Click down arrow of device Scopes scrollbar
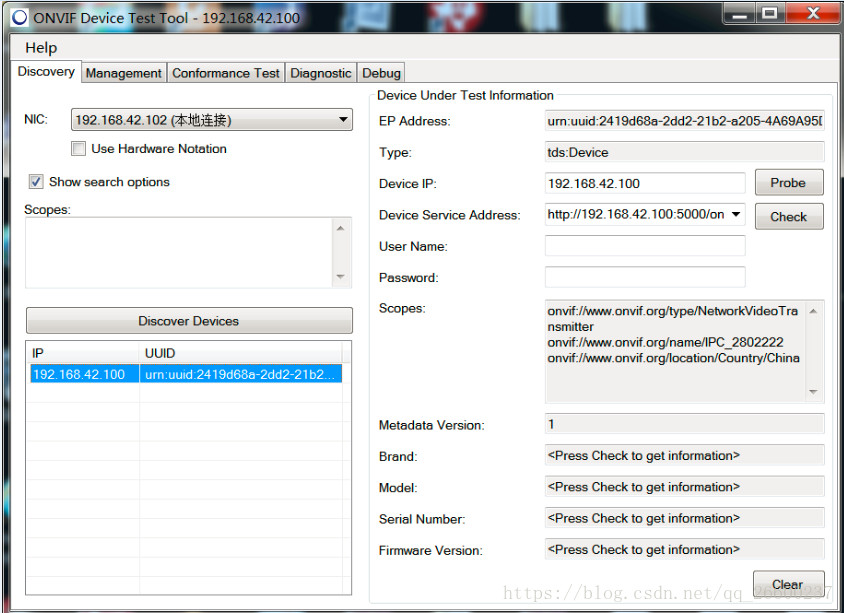844x613 pixels. [x=813, y=392]
